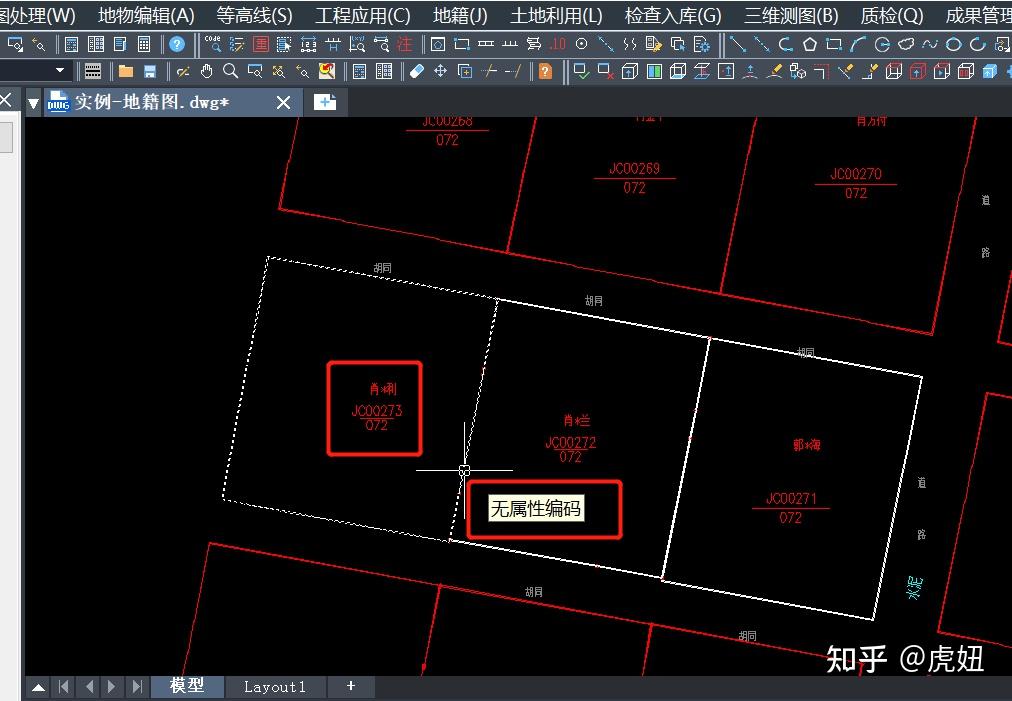
Task: Activate the Pan tool
Action: 206,71
